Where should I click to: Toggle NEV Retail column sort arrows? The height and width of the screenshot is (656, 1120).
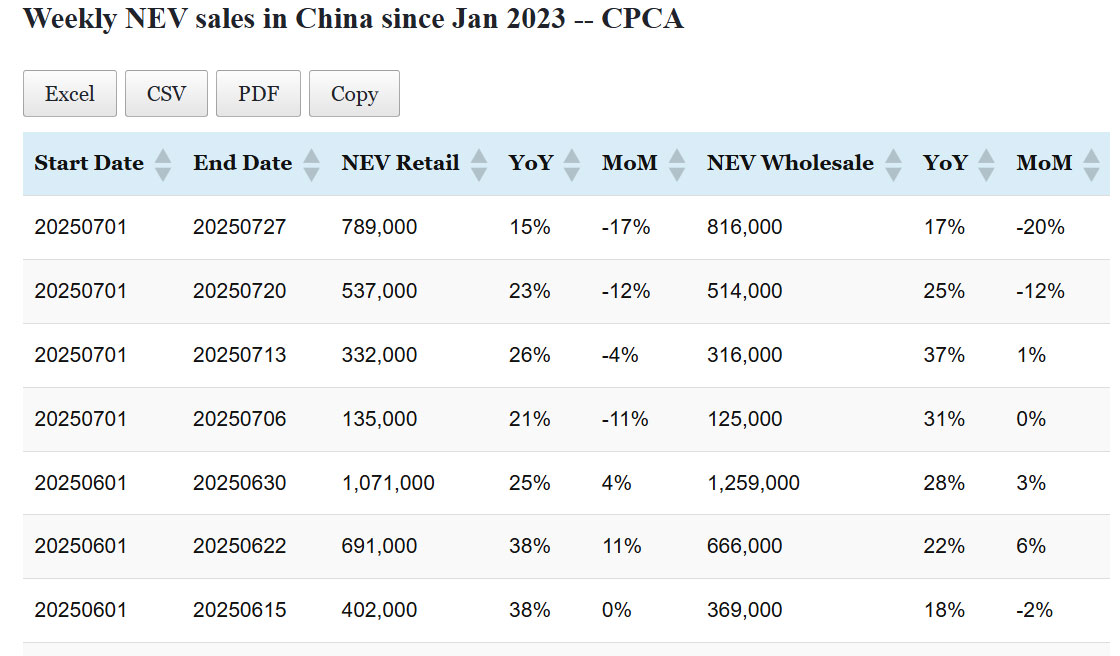tap(478, 164)
